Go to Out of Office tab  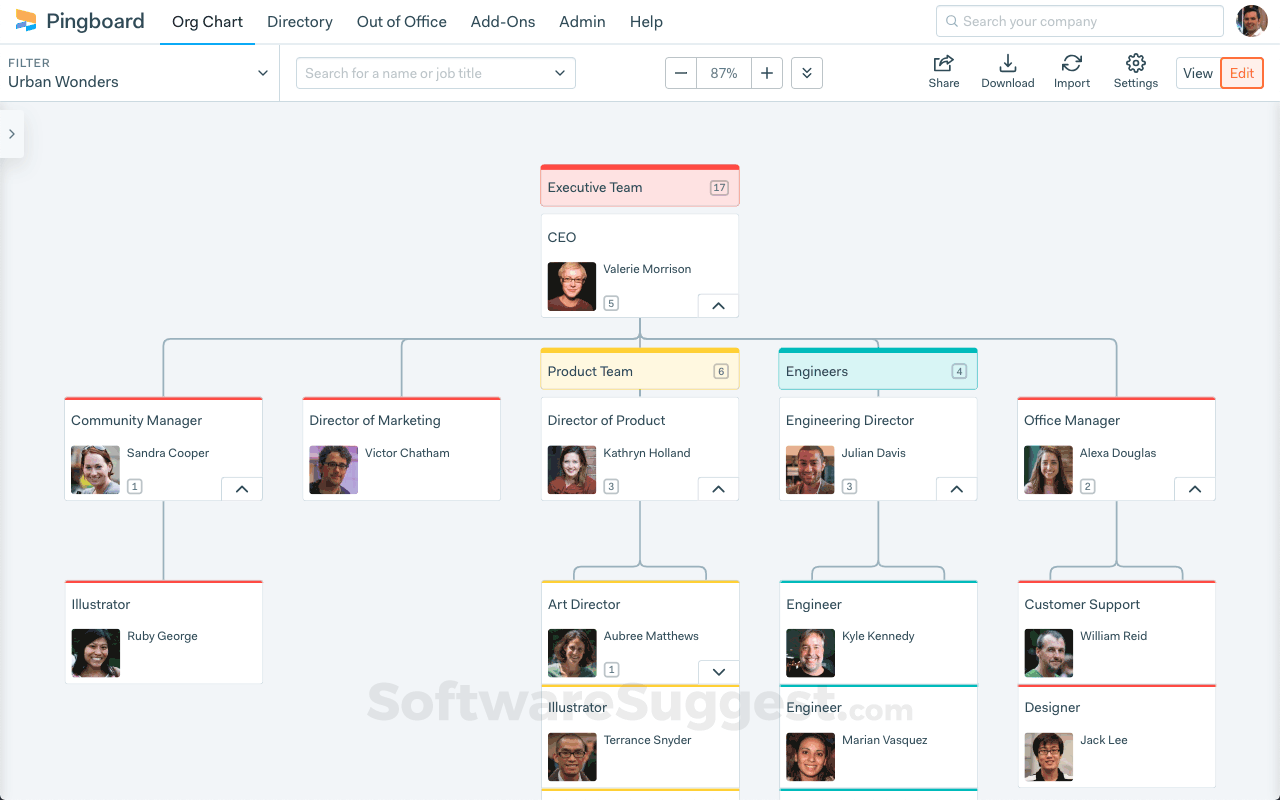point(402,22)
